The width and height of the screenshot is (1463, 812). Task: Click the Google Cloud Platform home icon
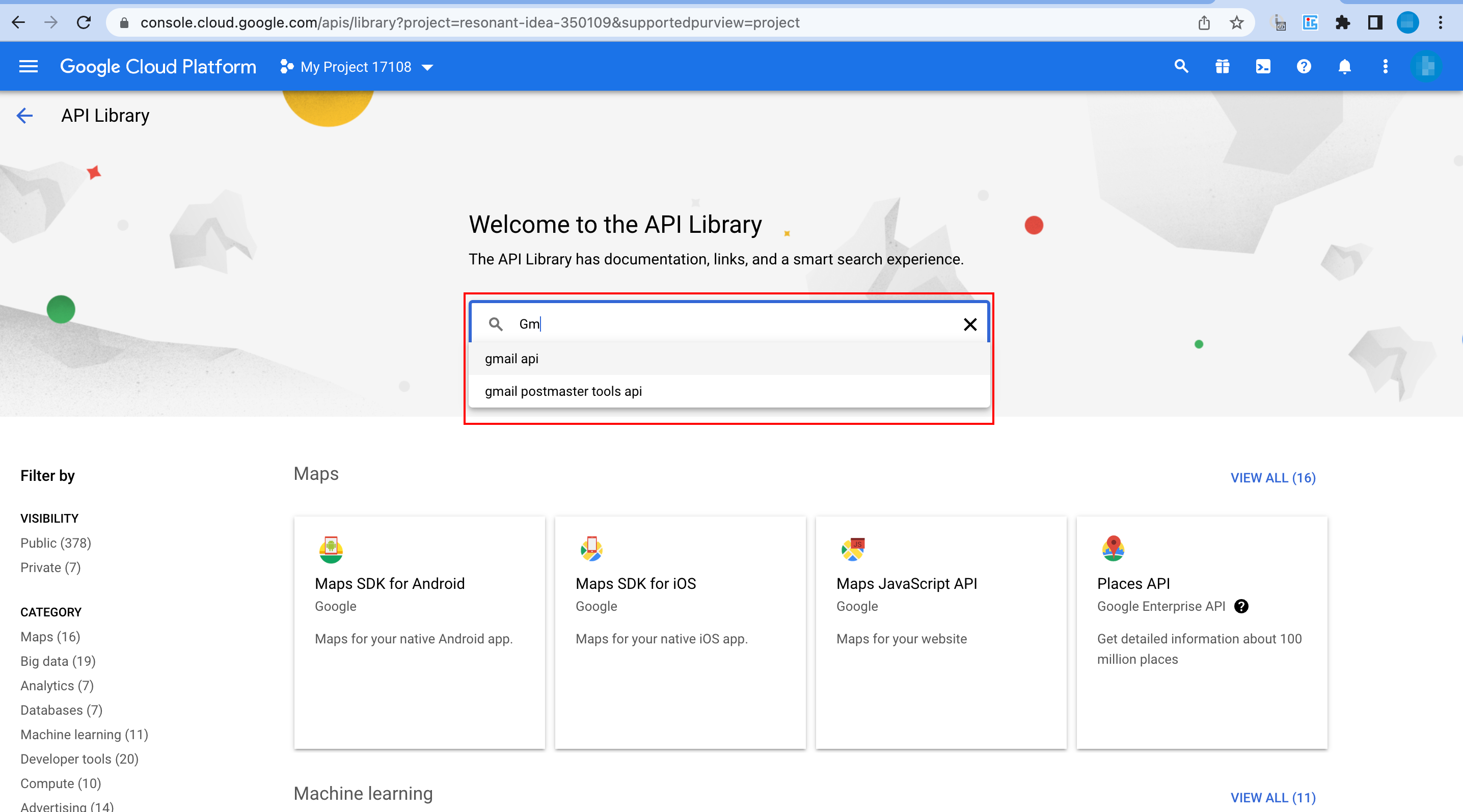tap(160, 67)
